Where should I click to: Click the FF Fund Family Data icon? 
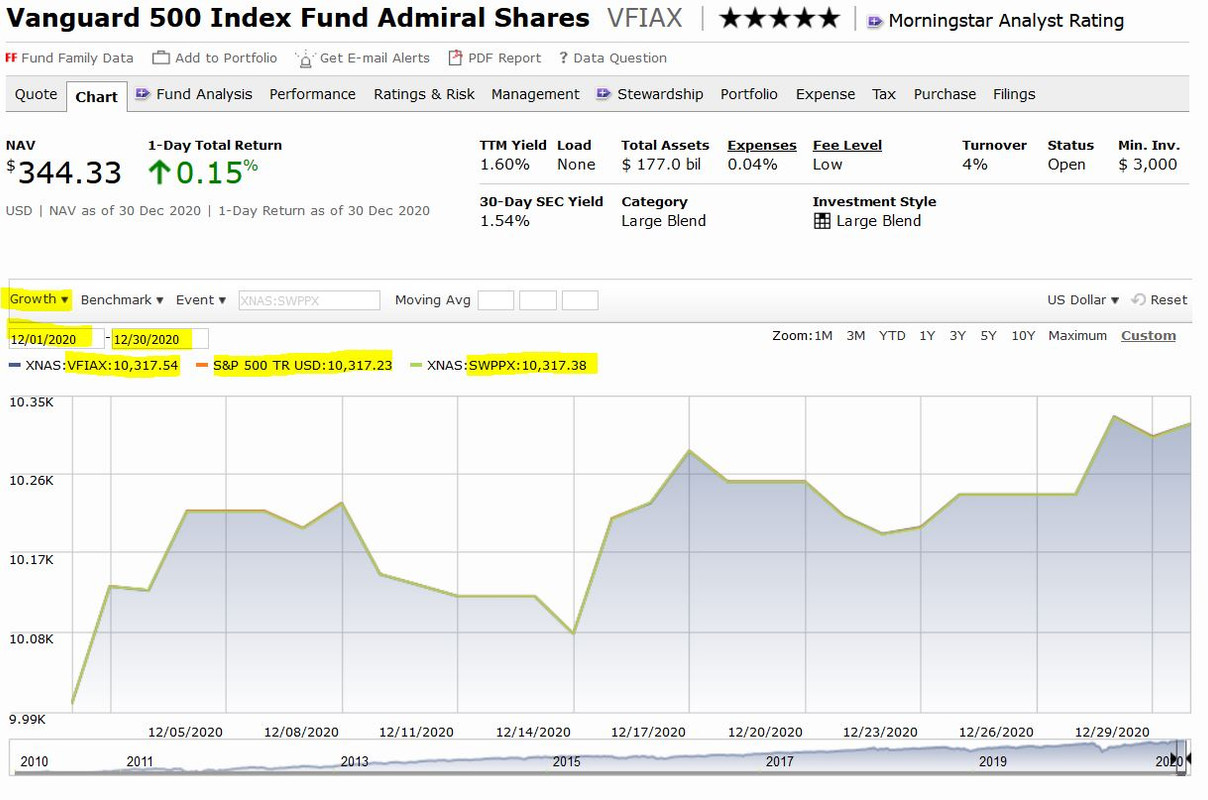(x=12, y=57)
